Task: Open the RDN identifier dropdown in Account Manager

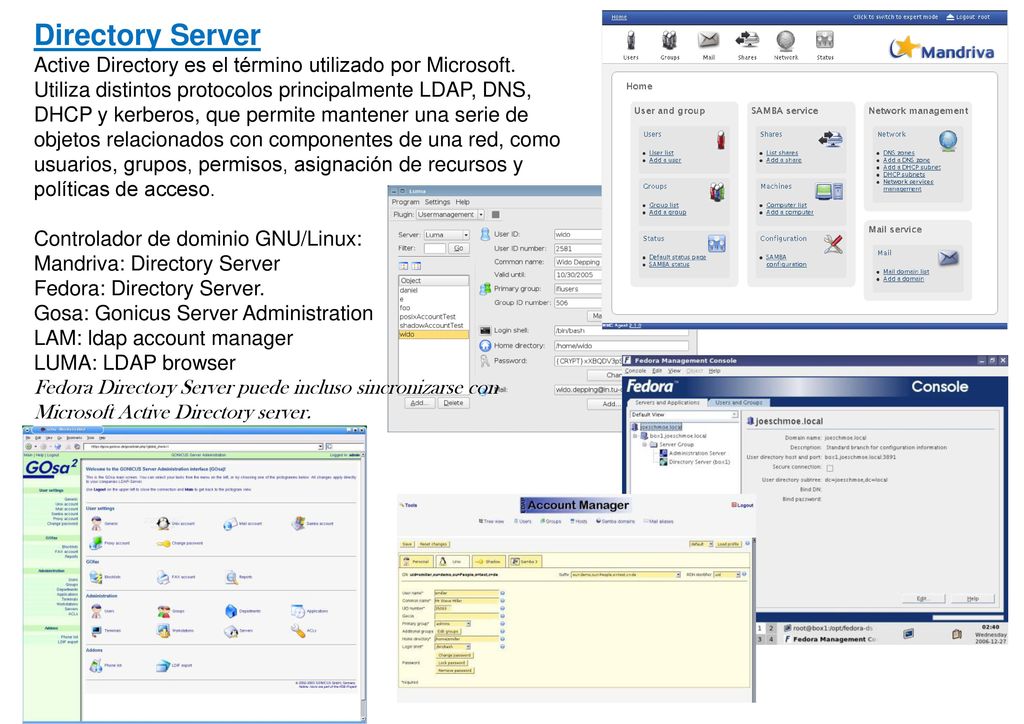Action: (x=727, y=574)
